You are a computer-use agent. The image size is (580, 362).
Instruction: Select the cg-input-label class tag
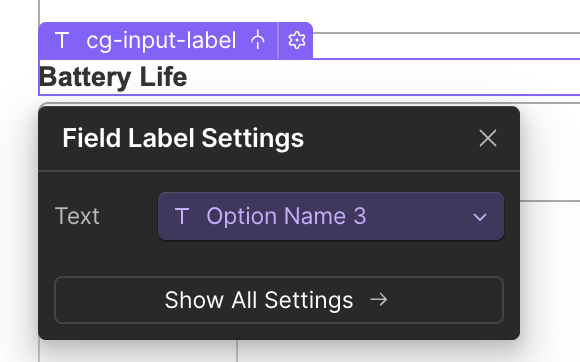(161, 40)
